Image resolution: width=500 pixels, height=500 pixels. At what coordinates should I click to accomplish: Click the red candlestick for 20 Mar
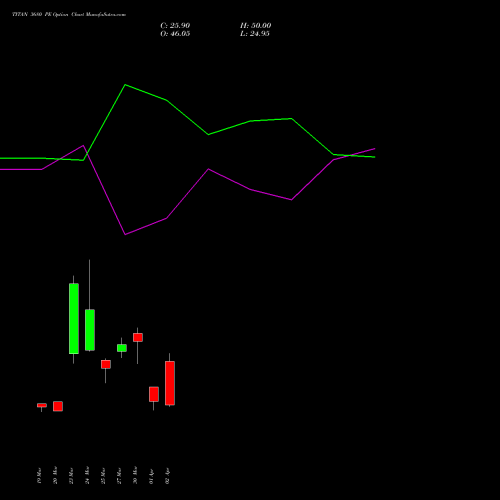coord(58,406)
